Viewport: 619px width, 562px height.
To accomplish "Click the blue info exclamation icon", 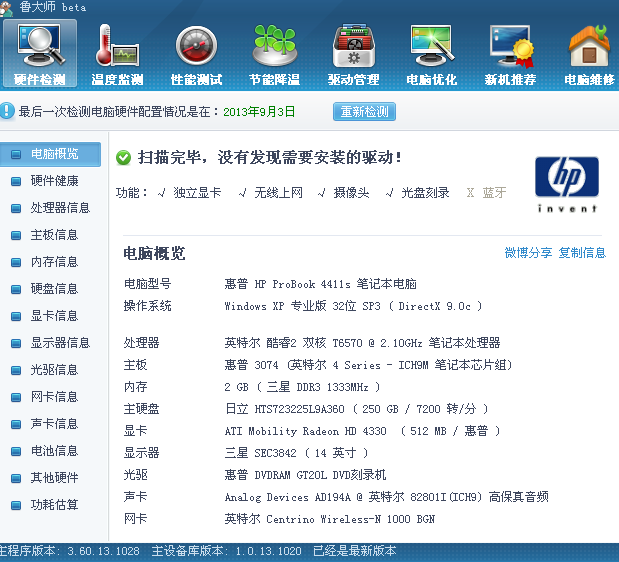I will (7, 111).
